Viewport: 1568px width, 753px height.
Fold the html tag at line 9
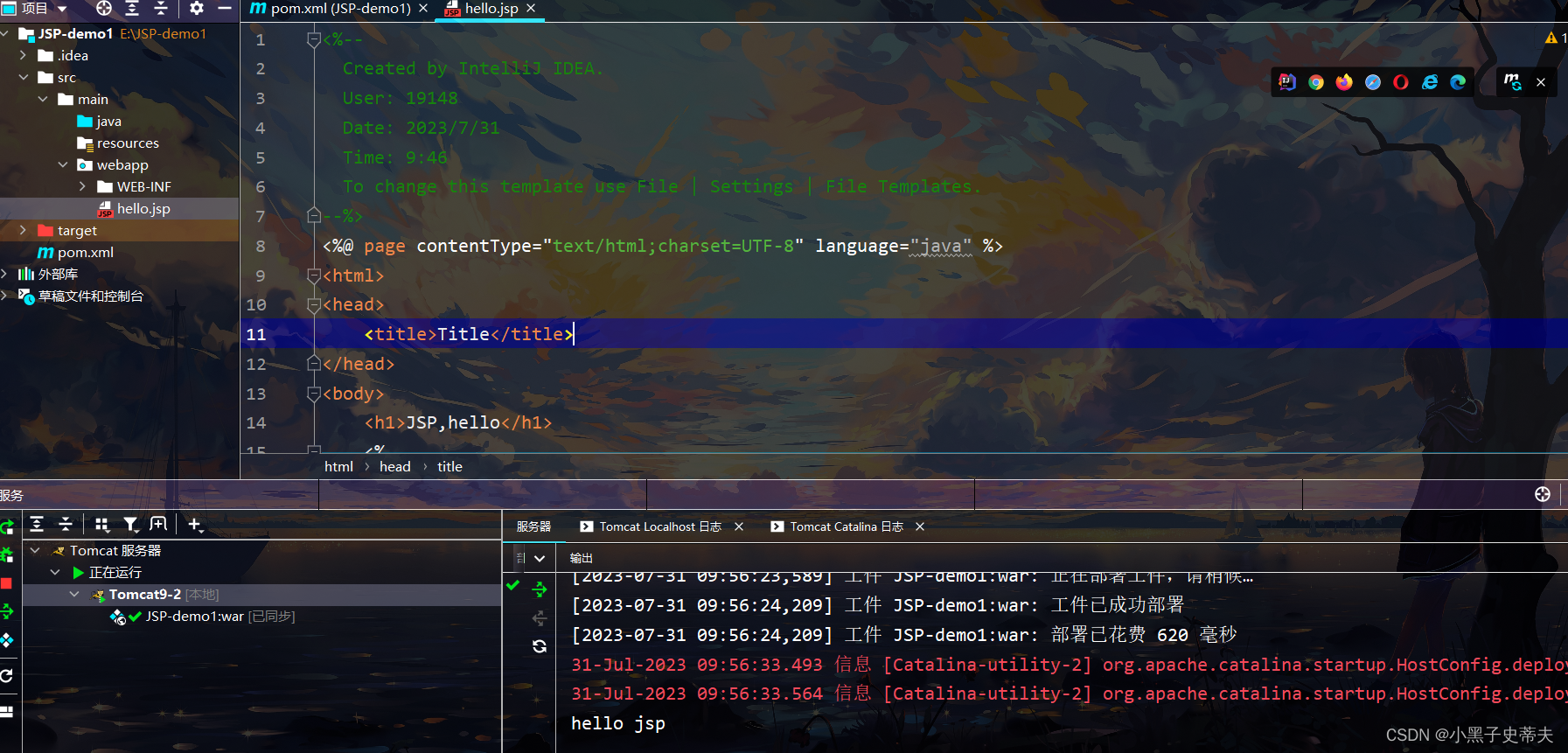(314, 275)
